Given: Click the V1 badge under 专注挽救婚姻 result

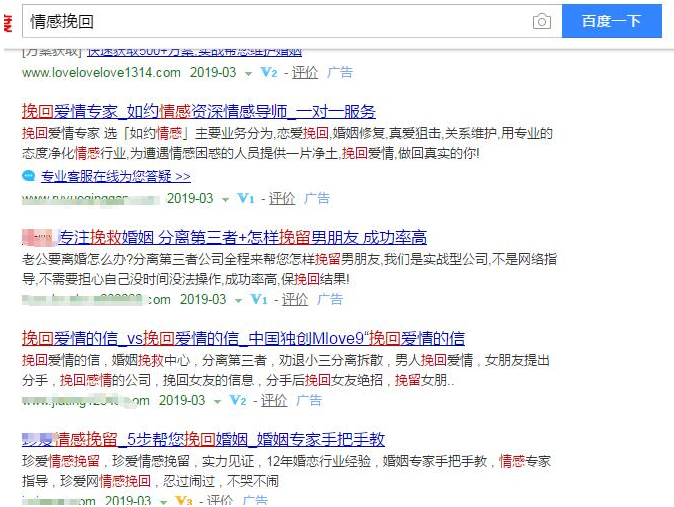Looking at the screenshot, I should tap(259, 299).
